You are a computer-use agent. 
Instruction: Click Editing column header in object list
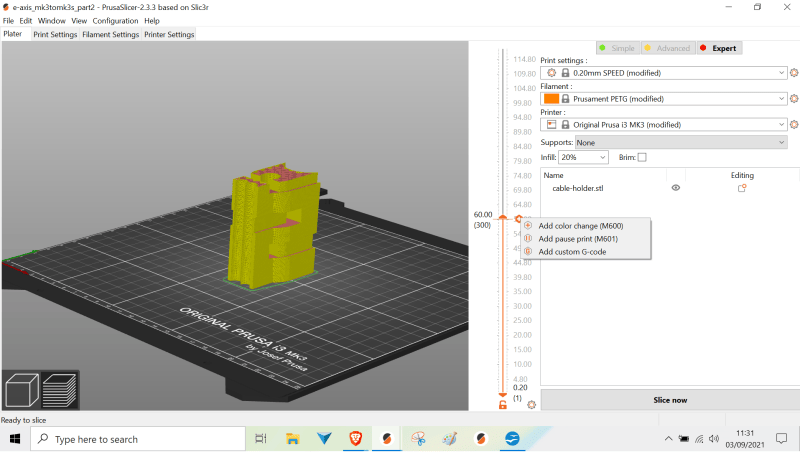pos(742,175)
